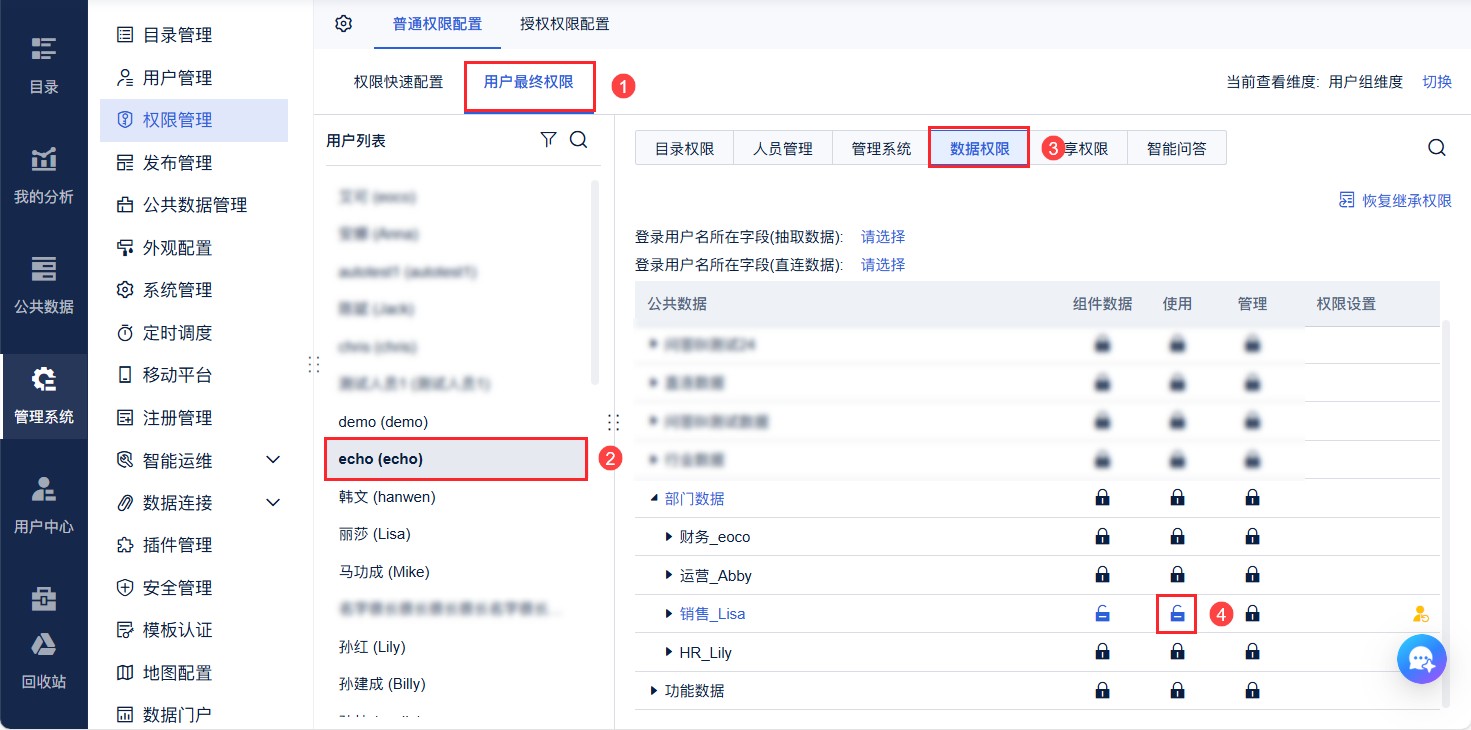Image resolution: width=1471 pixels, height=730 pixels.
Task: Click the 用户列表 vertical scrollbar
Action: (x=596, y=282)
